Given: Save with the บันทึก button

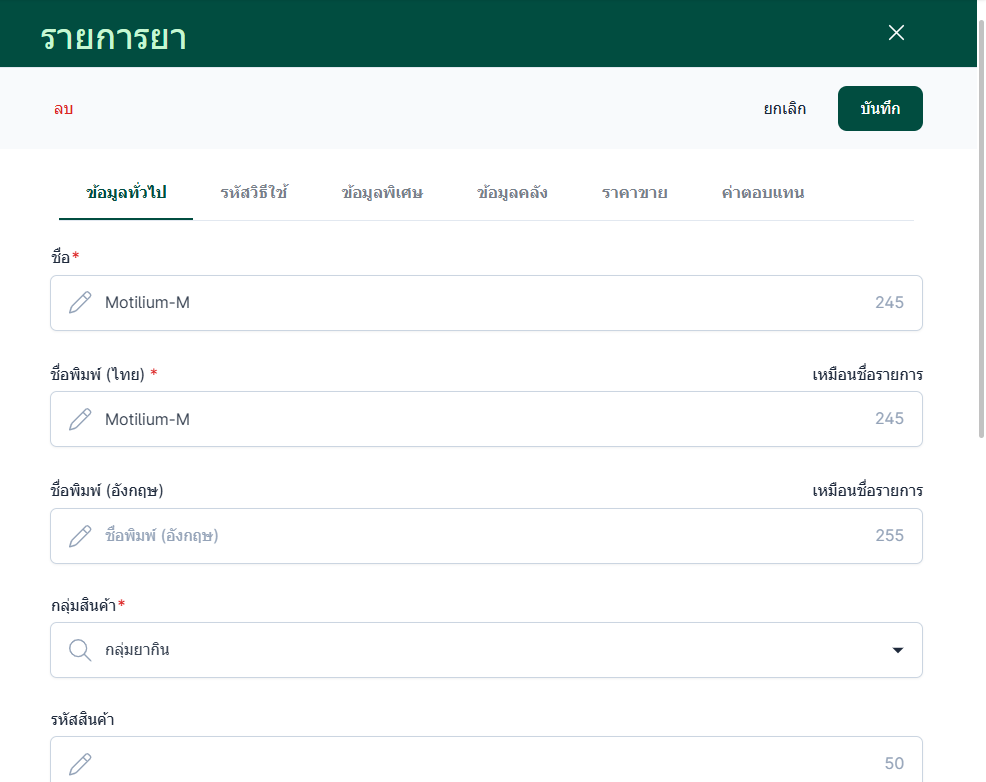Looking at the screenshot, I should [880, 109].
